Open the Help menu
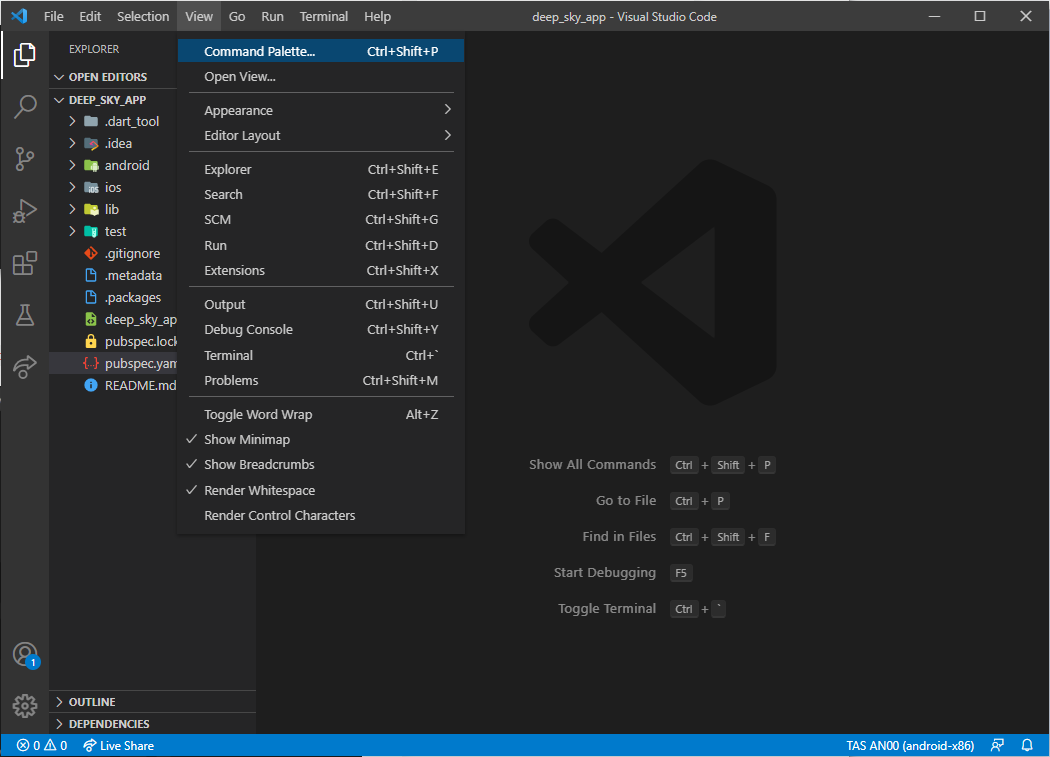Image resolution: width=1050 pixels, height=757 pixels. (x=377, y=16)
